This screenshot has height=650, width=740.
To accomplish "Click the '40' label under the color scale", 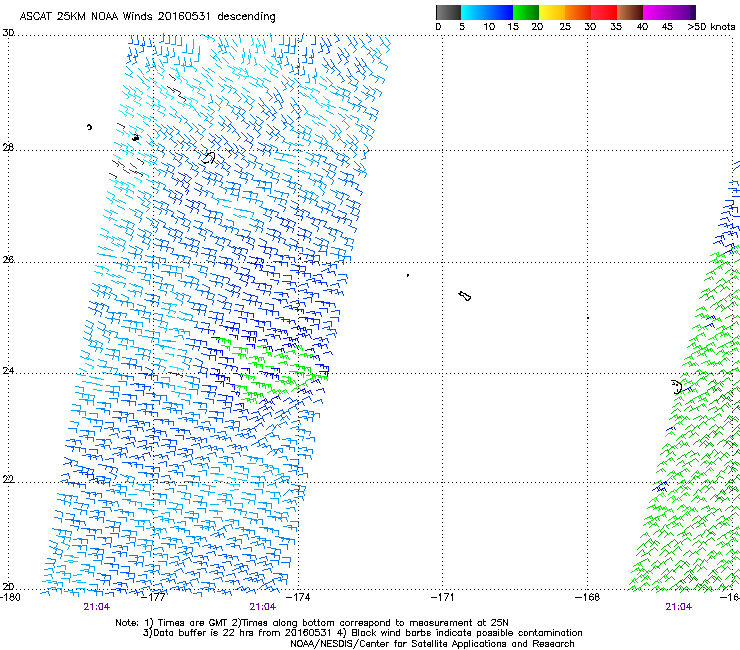I will tap(642, 27).
